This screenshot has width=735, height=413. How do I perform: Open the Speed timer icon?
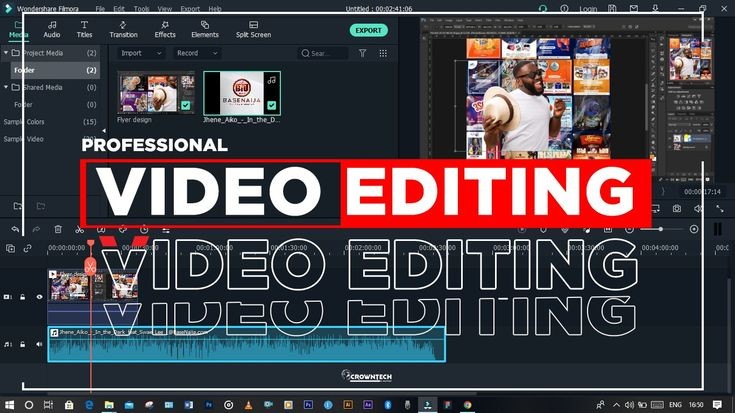tap(144, 229)
